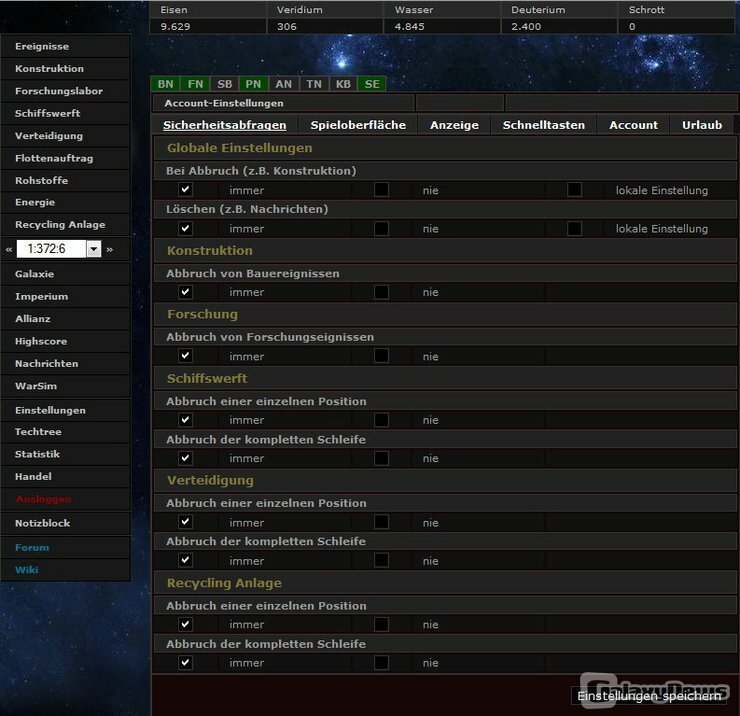Image resolution: width=740 pixels, height=716 pixels.
Task: Click the FN quick button
Action: [x=195, y=84]
